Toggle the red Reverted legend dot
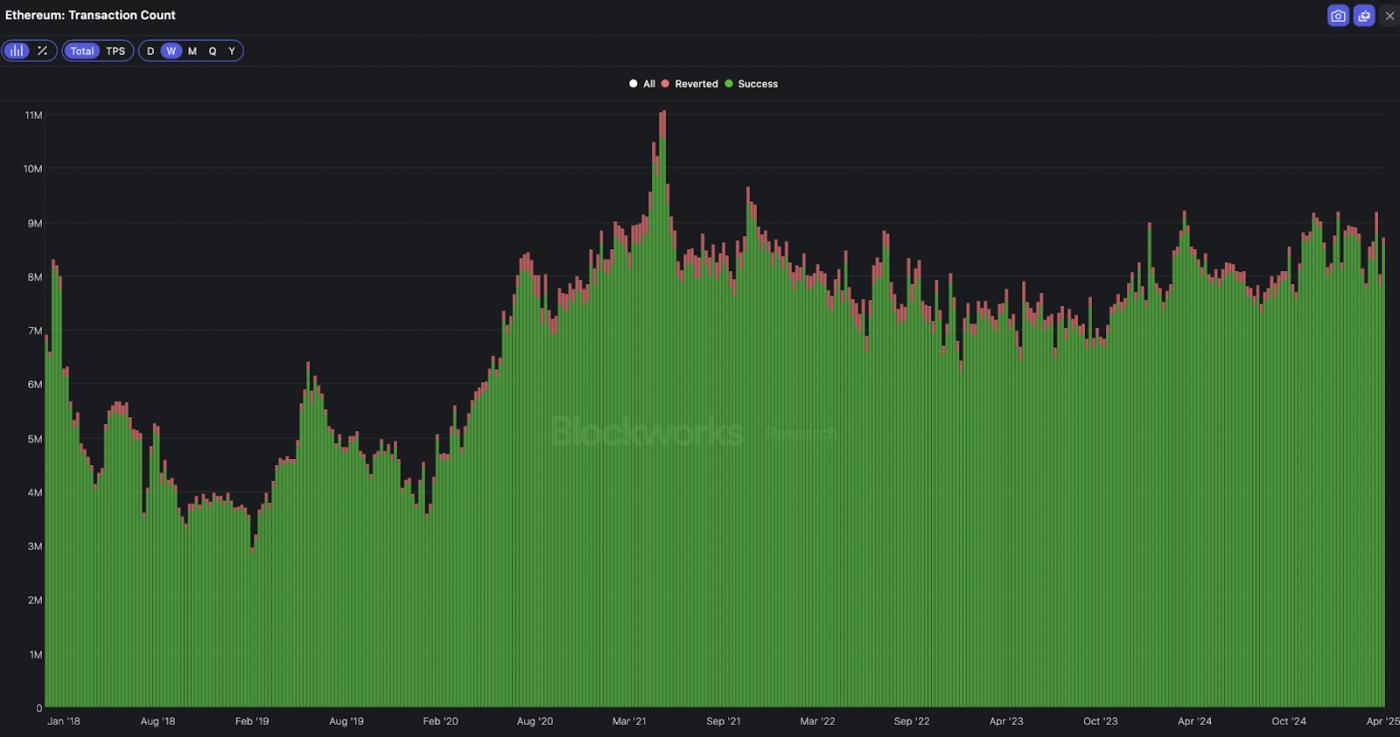The width and height of the screenshot is (1400, 737). (665, 84)
